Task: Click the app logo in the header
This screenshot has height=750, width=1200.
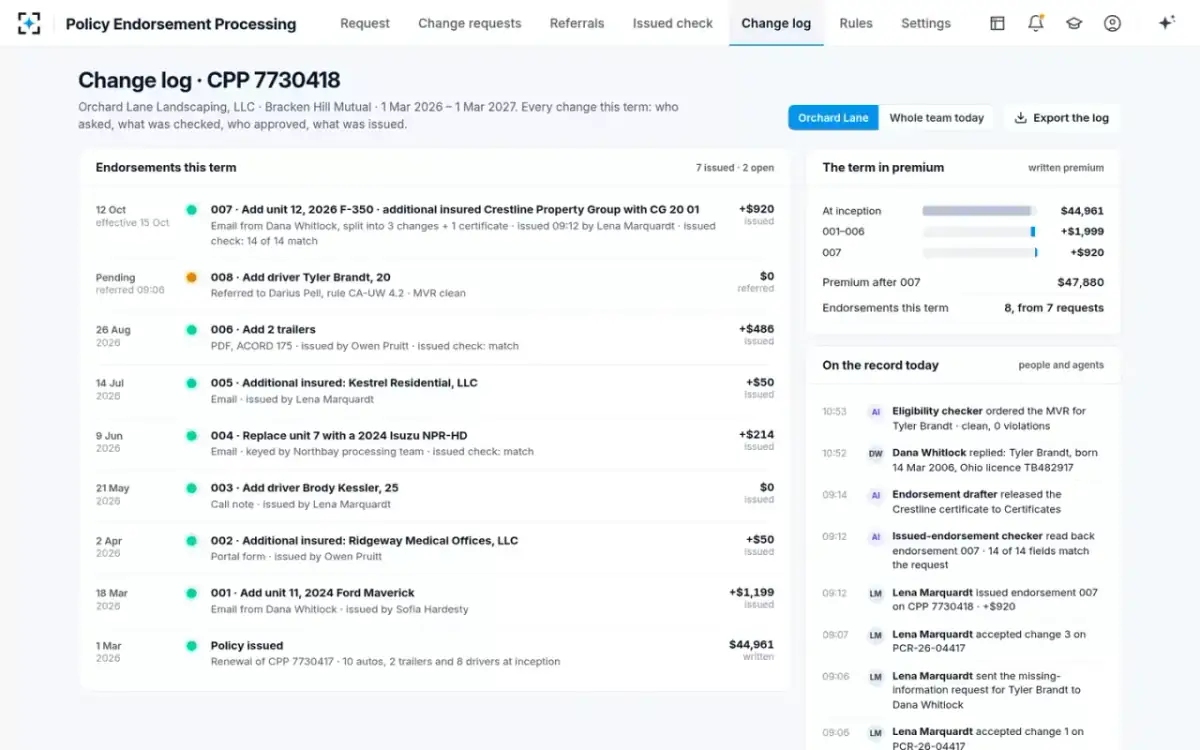Action: [29, 23]
